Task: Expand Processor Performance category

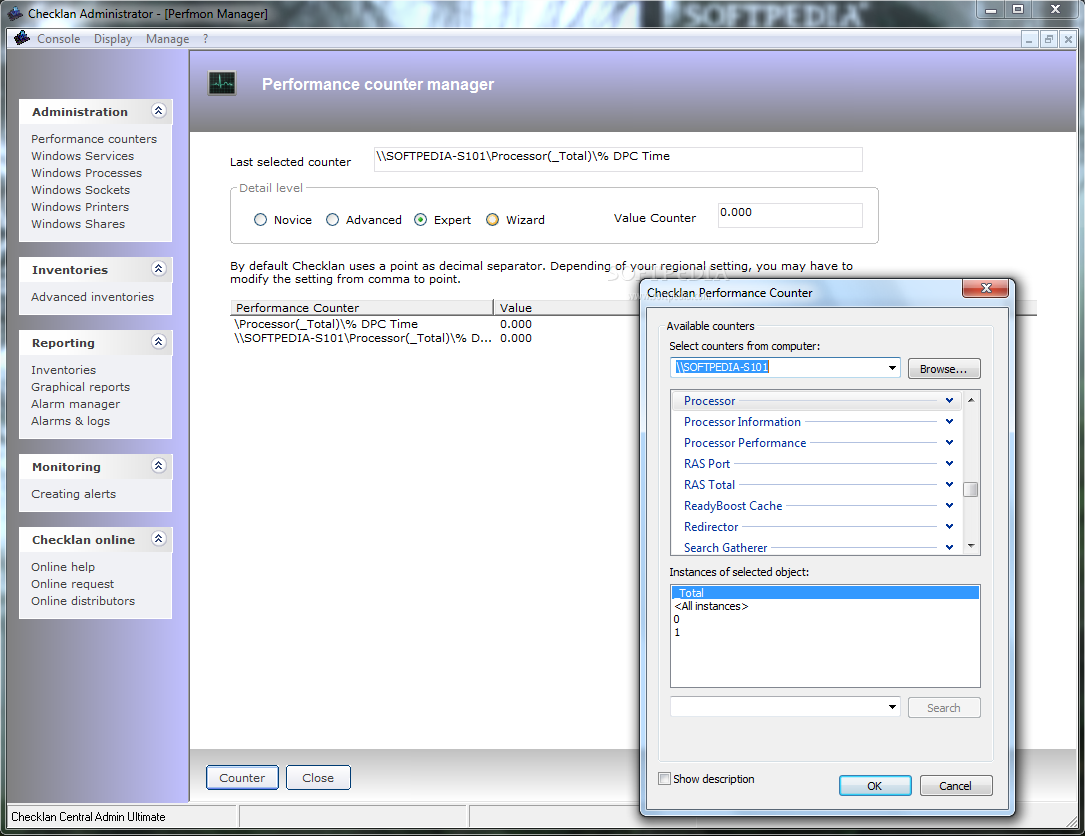Action: point(949,442)
